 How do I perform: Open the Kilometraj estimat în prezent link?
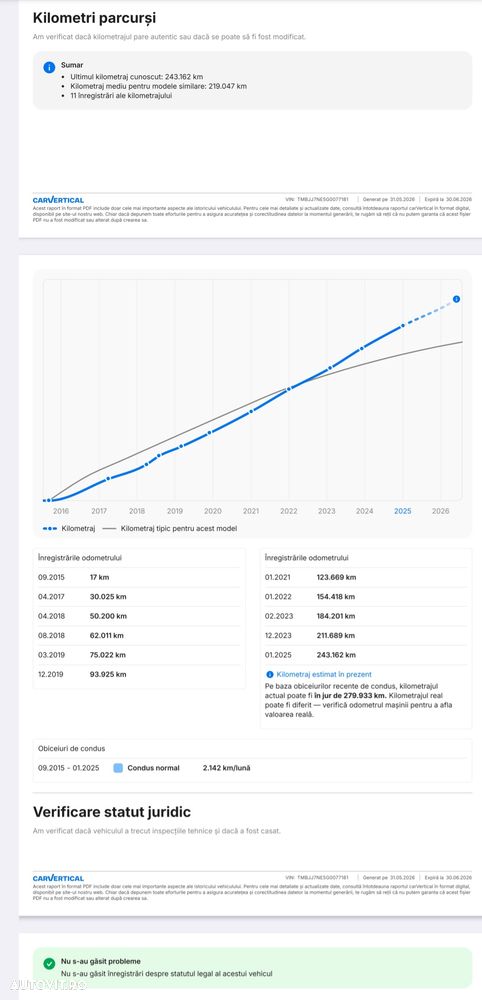pyautogui.click(x=324, y=674)
